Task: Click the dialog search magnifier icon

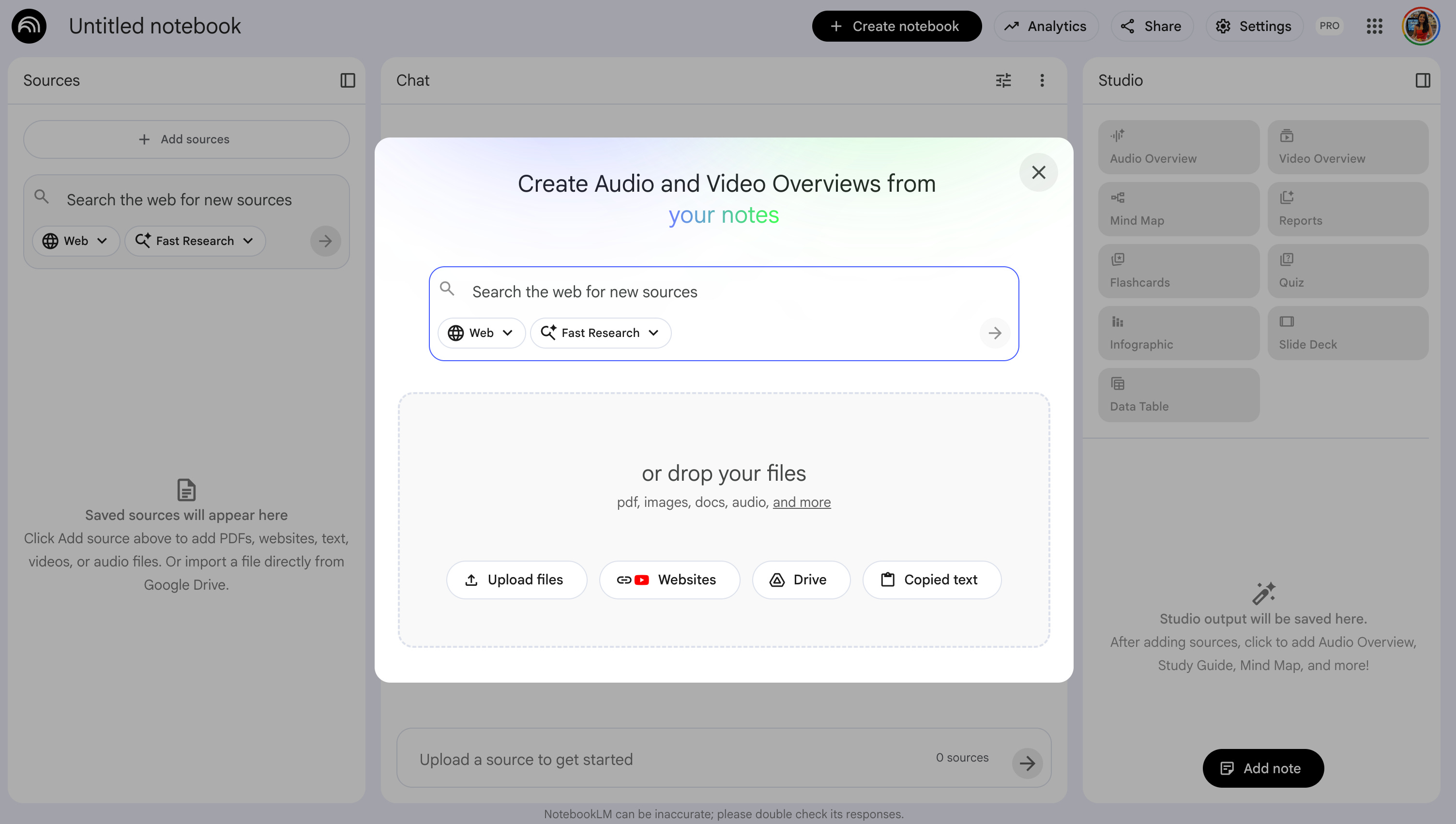Action: pyautogui.click(x=447, y=289)
